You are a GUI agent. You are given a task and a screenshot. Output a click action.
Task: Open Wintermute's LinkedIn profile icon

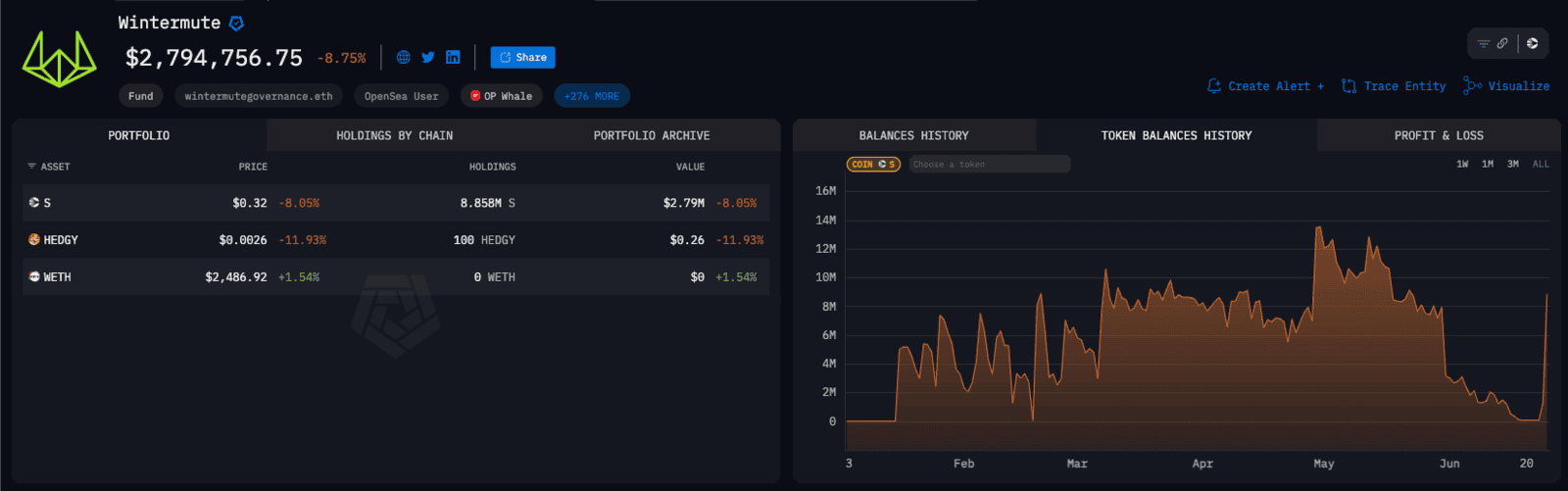[x=453, y=58]
